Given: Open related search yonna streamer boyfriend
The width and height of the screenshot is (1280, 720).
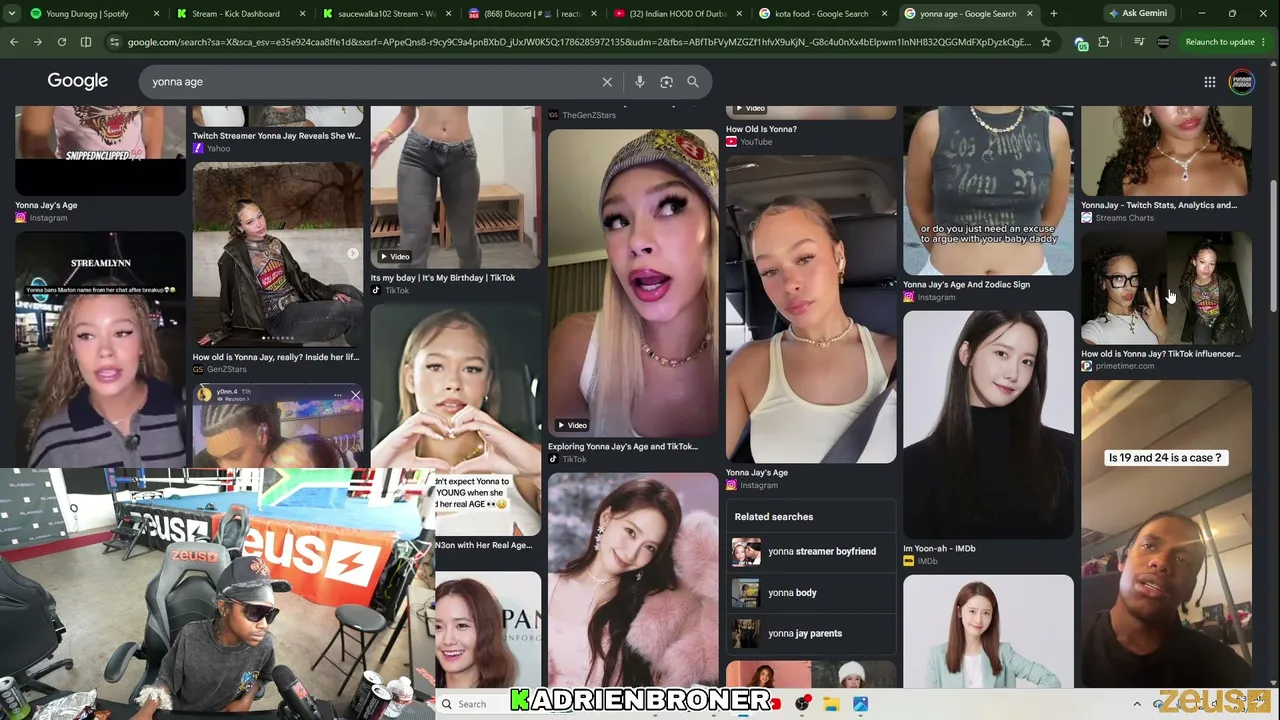Looking at the screenshot, I should pos(811,551).
